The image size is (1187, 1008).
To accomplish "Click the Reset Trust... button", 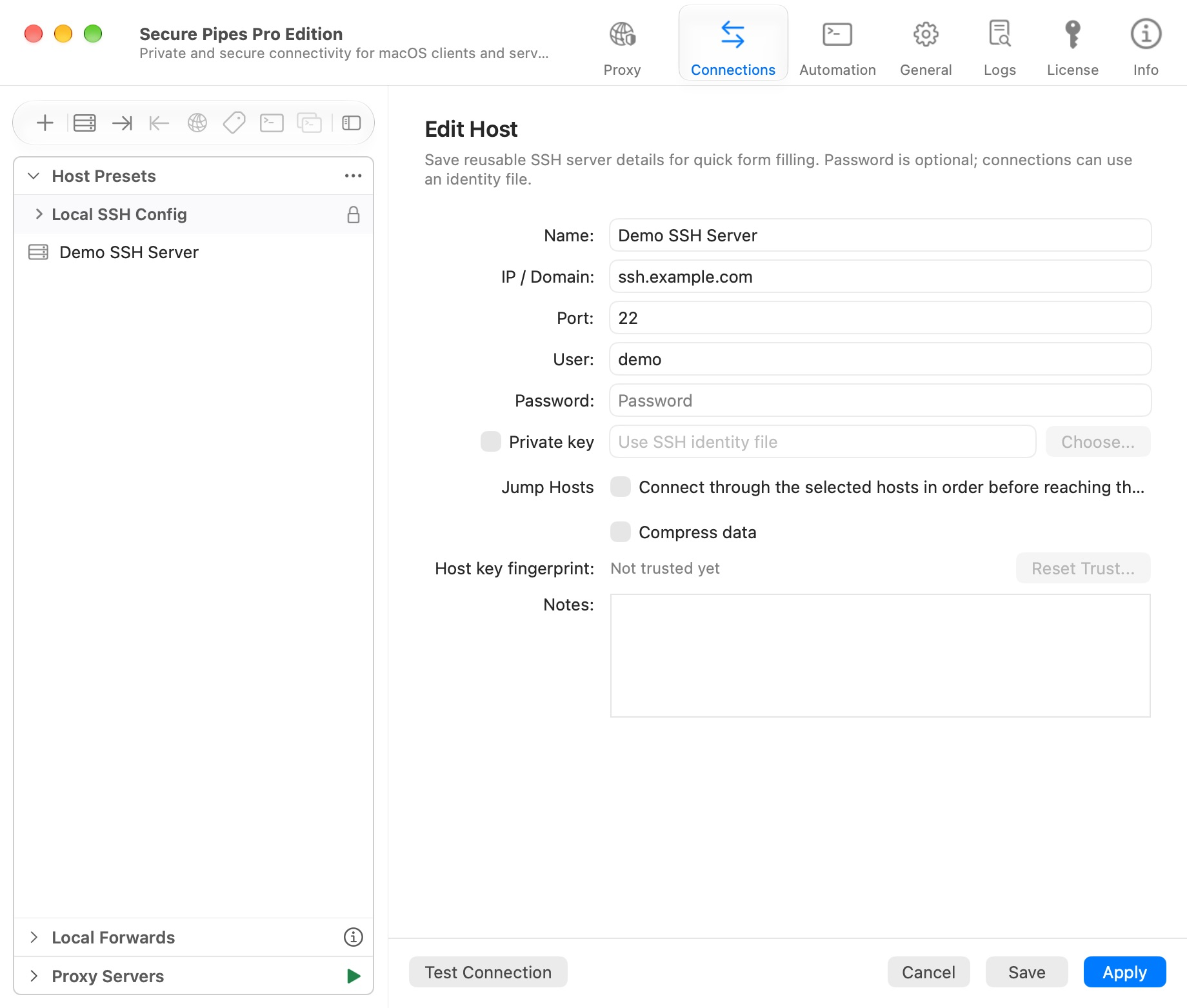I will (1083, 568).
